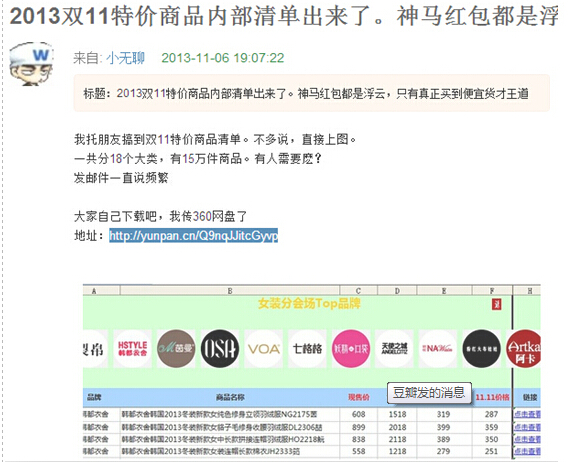Open 点击查看 link in the 251 price row
Image resolution: width=568 pixels, height=462 pixels.
point(527,451)
